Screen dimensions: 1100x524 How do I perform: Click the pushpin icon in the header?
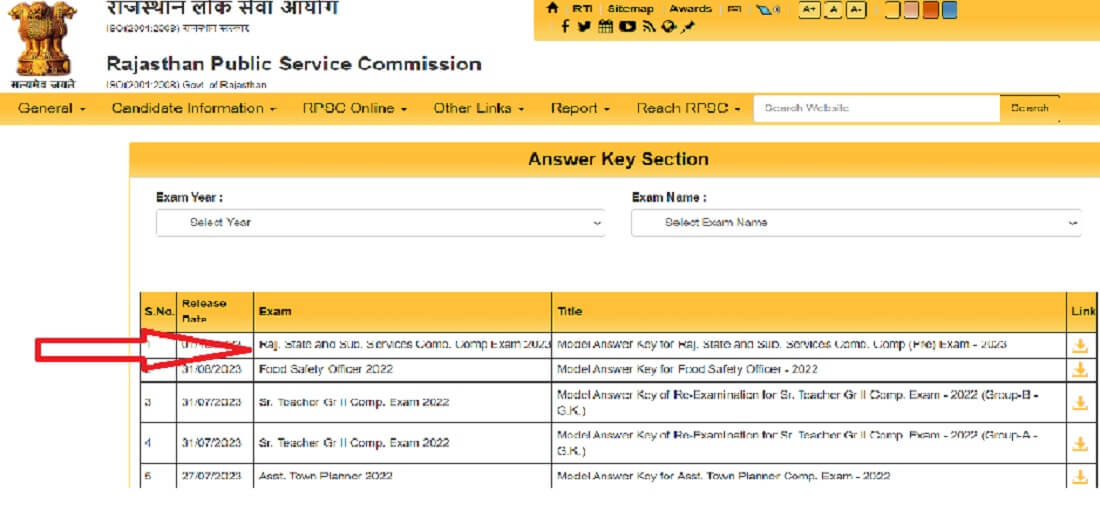[x=688, y=27]
